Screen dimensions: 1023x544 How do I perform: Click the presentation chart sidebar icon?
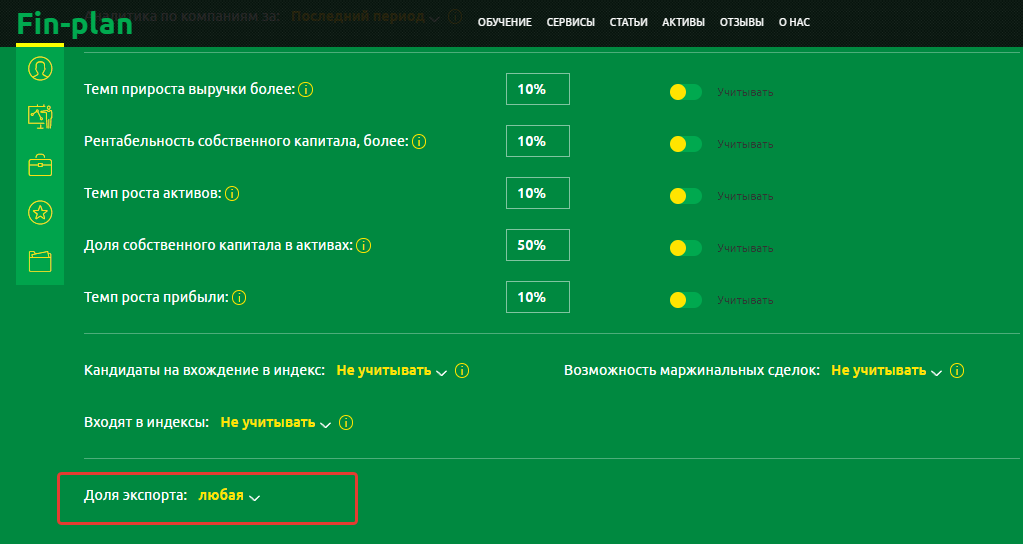pos(40,117)
